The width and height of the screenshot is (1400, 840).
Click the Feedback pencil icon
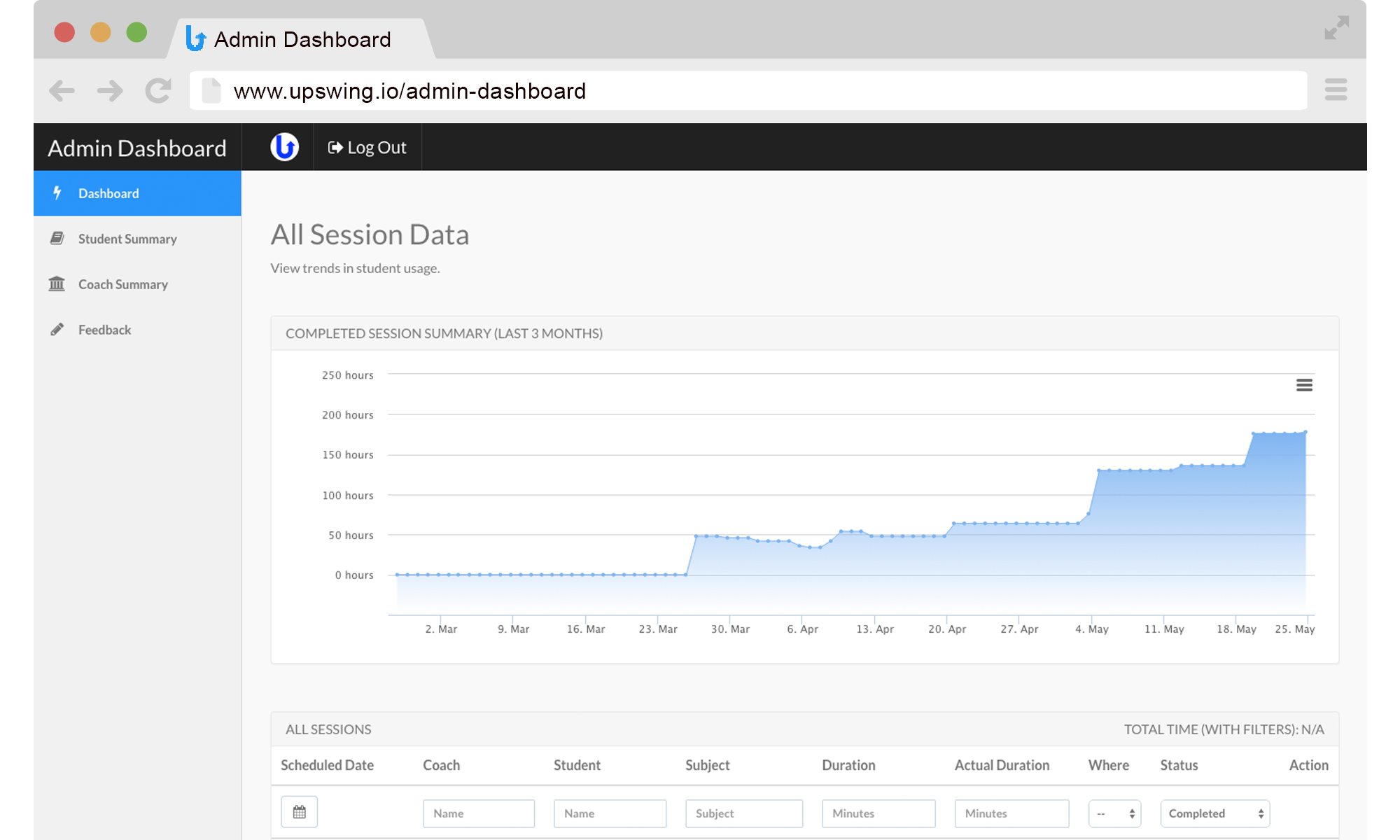click(x=57, y=330)
